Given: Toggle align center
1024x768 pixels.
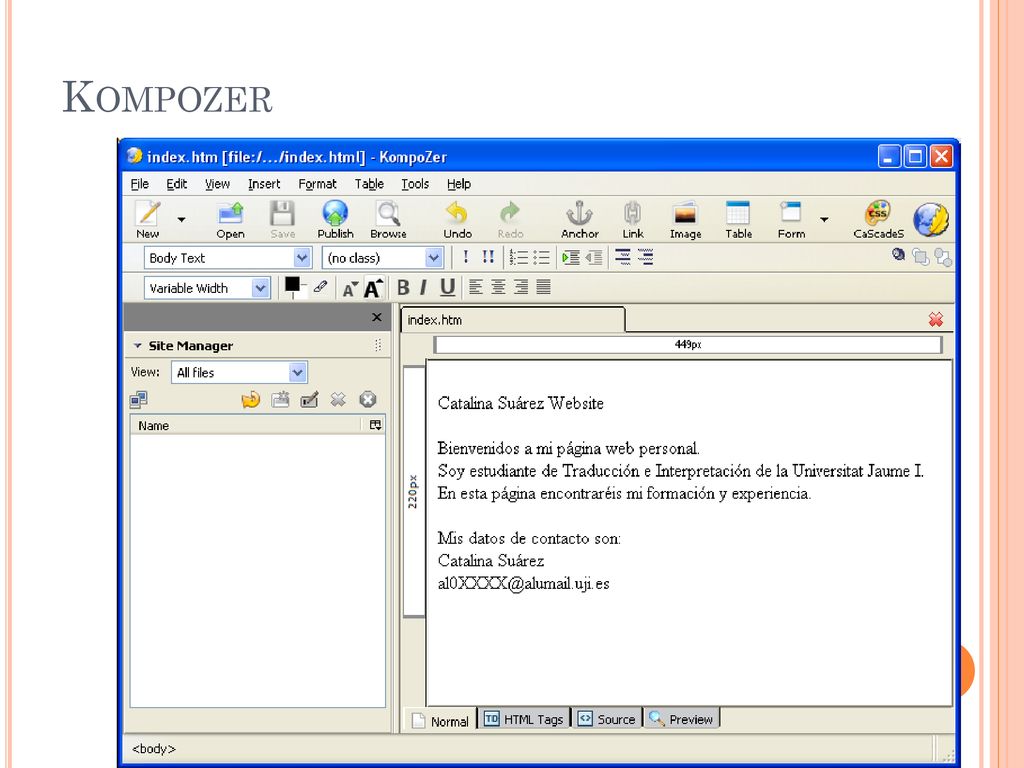Looking at the screenshot, I should (x=498, y=287).
